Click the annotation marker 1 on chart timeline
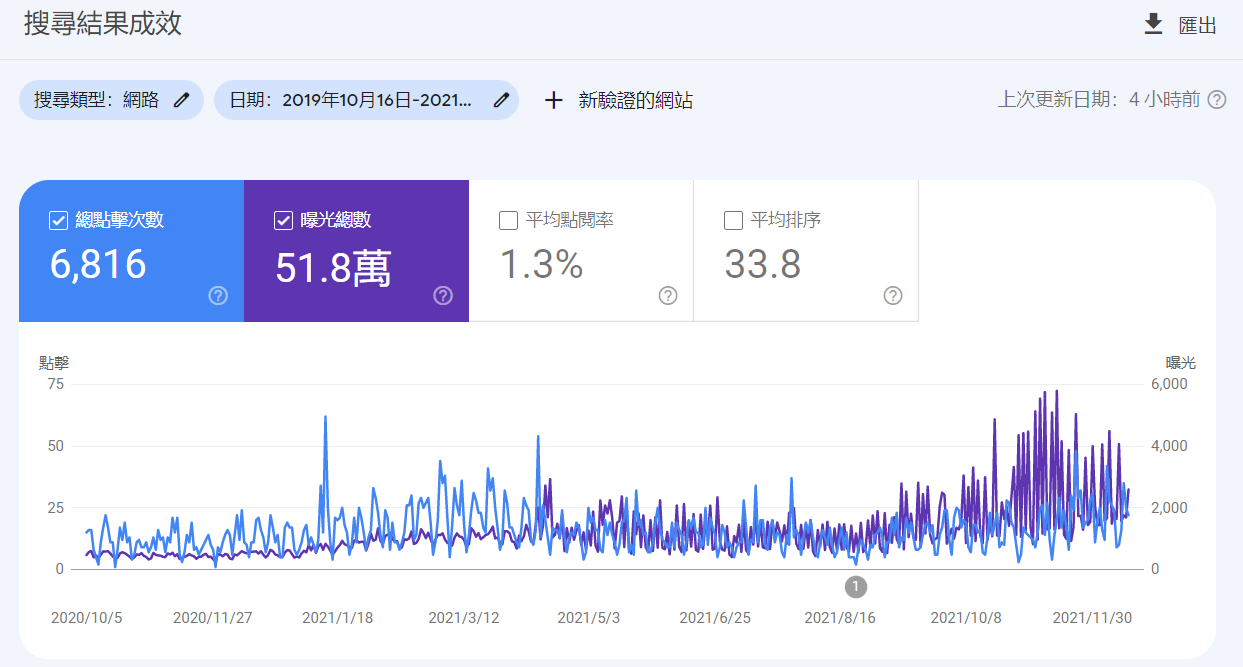 856,587
